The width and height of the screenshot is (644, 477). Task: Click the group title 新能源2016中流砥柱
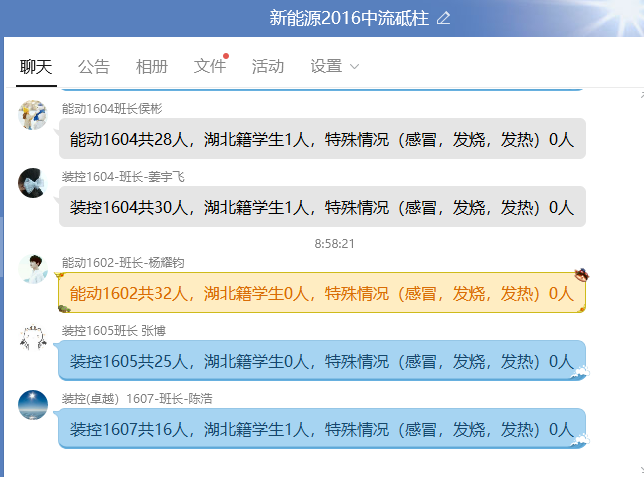point(350,18)
